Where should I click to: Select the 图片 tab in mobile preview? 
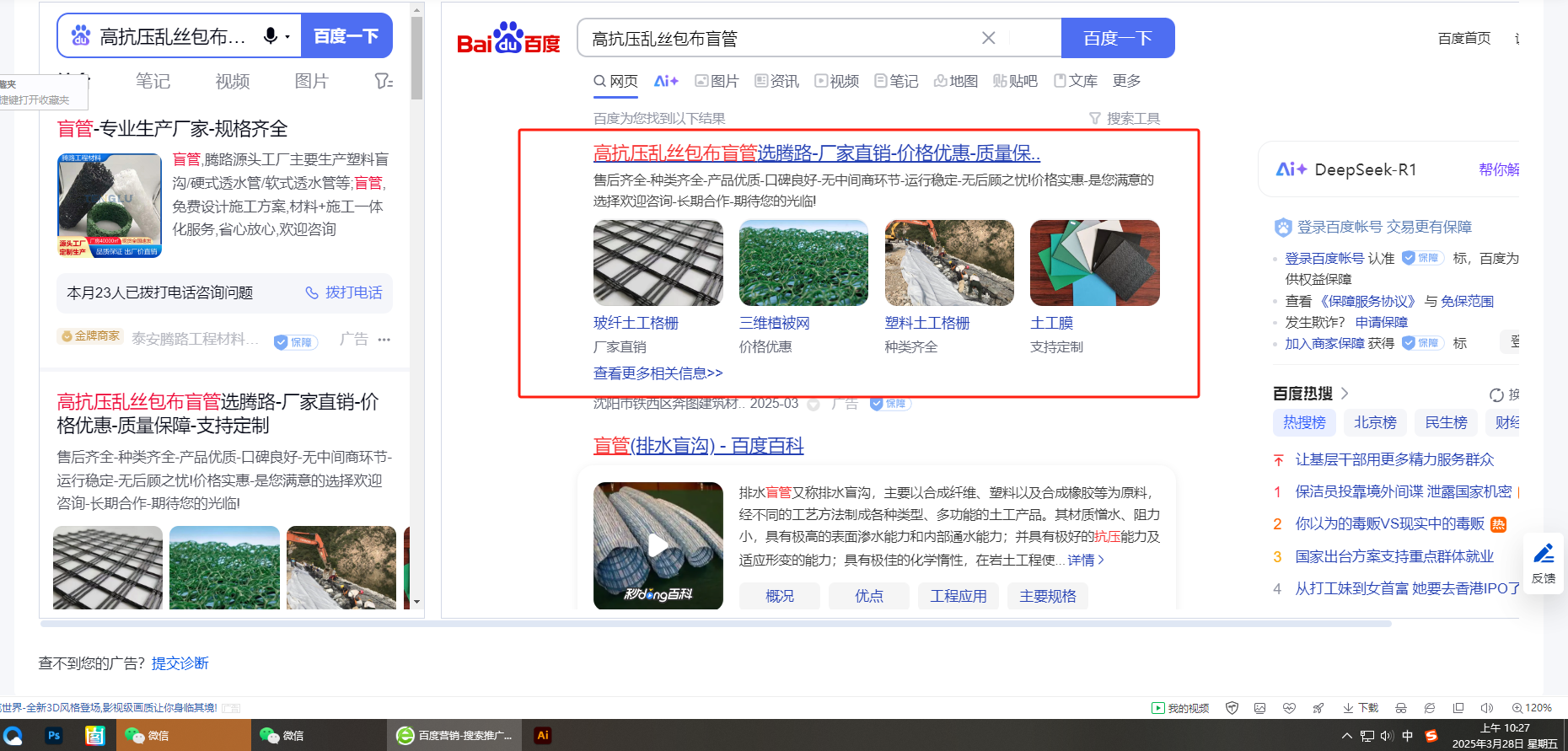click(x=311, y=81)
